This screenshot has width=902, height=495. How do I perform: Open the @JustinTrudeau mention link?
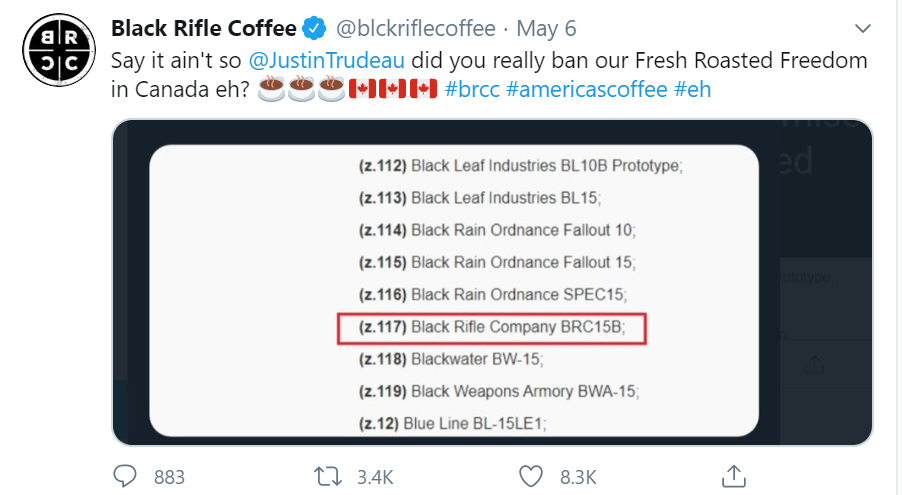click(x=326, y=60)
